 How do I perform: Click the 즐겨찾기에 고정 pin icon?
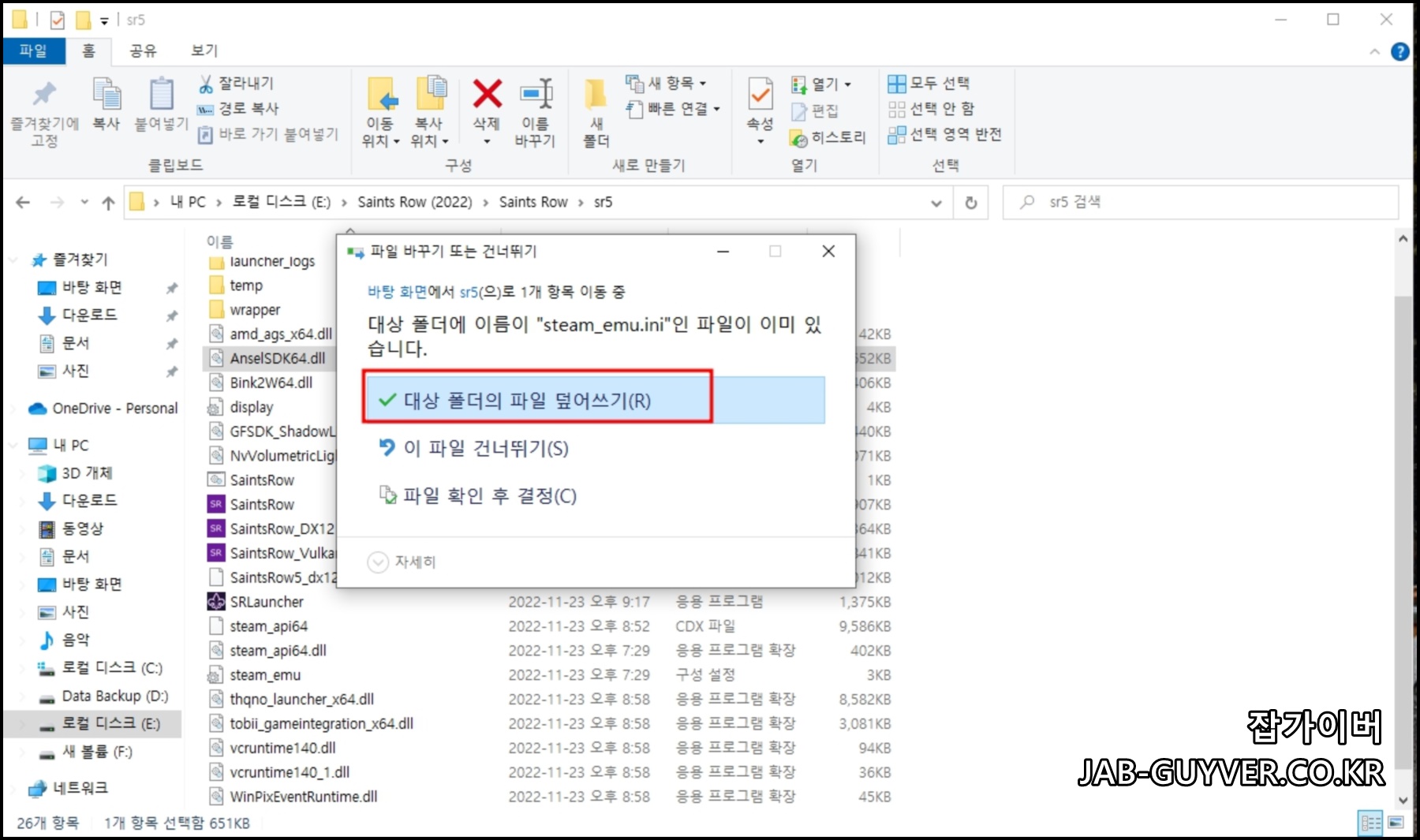click(x=44, y=95)
